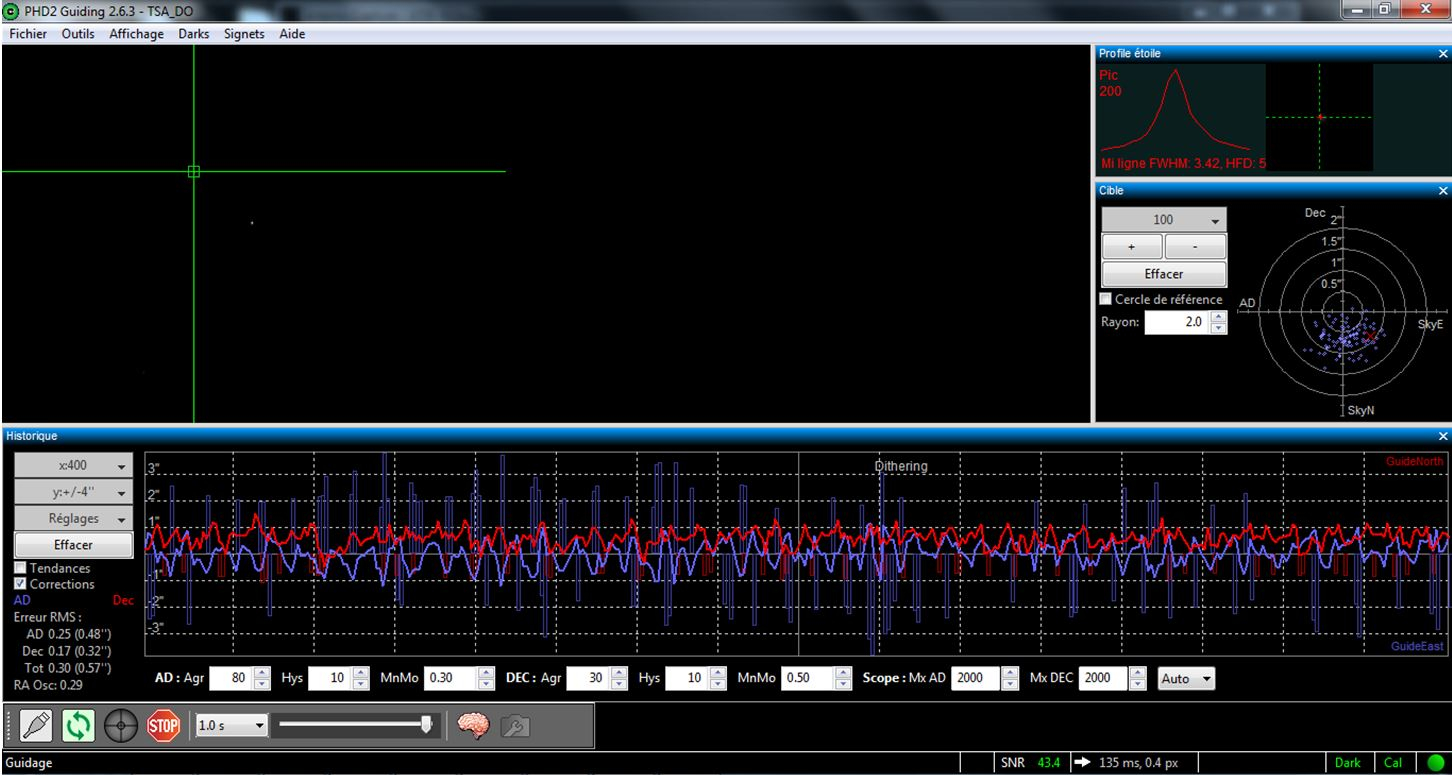Click the PHD2 application icon in the title bar
Screen dimensions: 1452x775
point(11,10)
